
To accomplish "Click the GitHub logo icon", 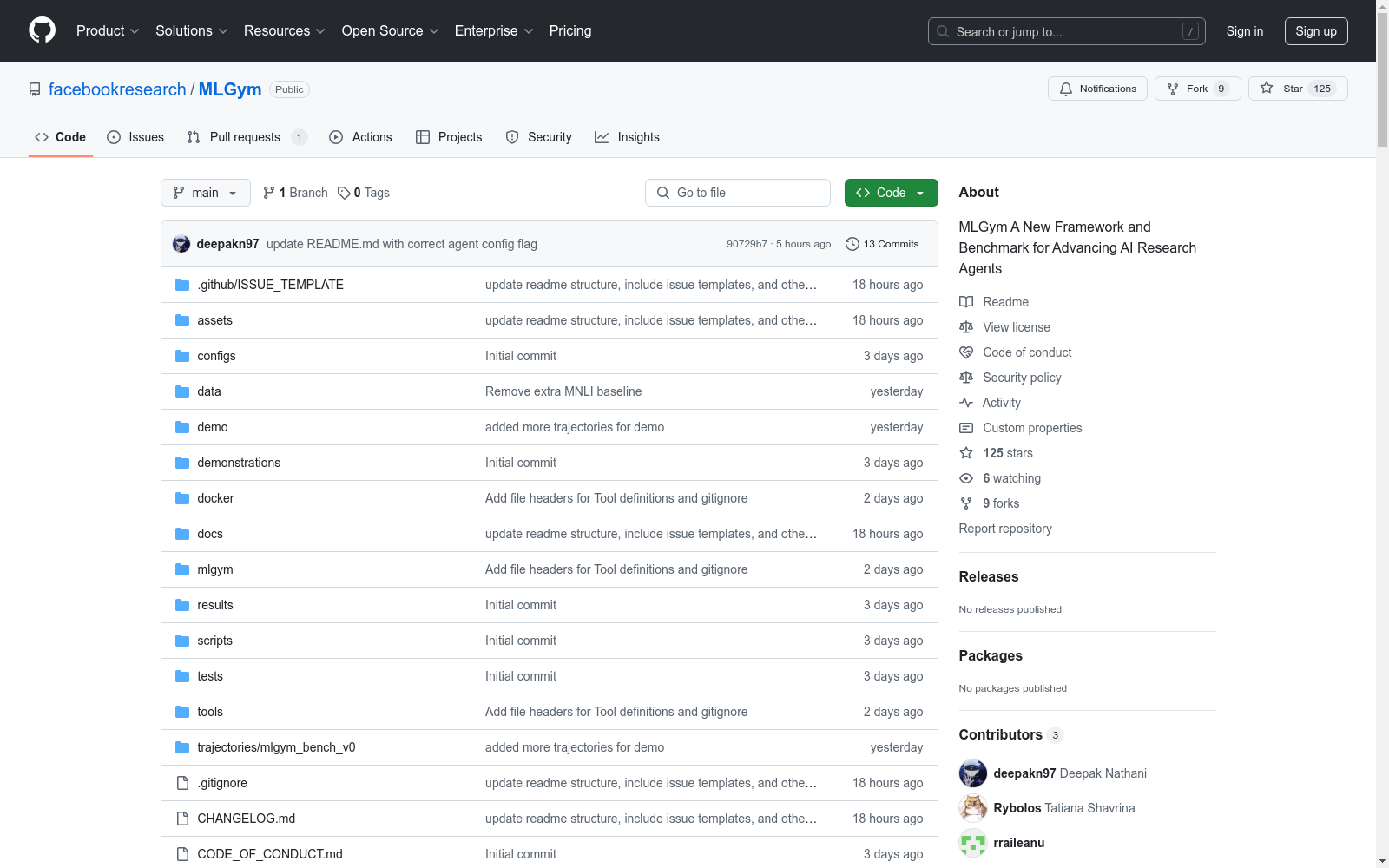I will [42, 30].
